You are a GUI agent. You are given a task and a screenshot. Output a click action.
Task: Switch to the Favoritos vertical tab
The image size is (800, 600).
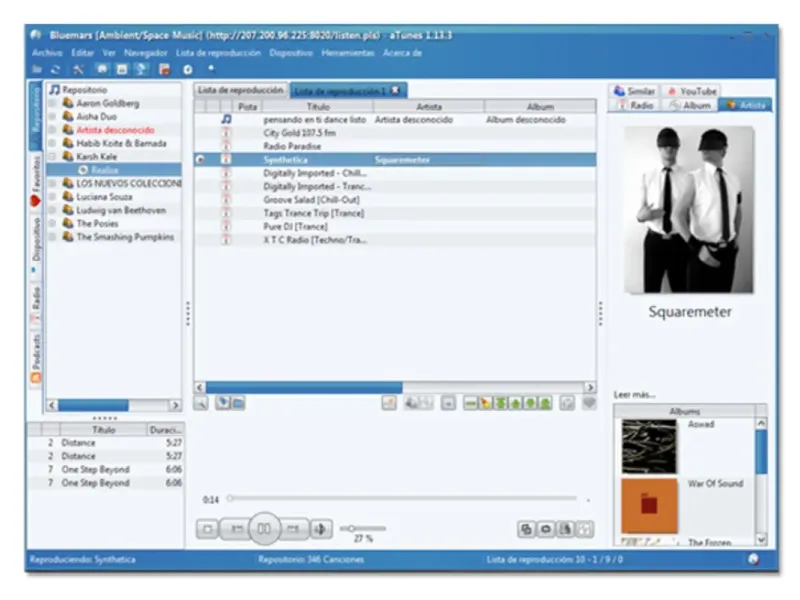point(36,181)
